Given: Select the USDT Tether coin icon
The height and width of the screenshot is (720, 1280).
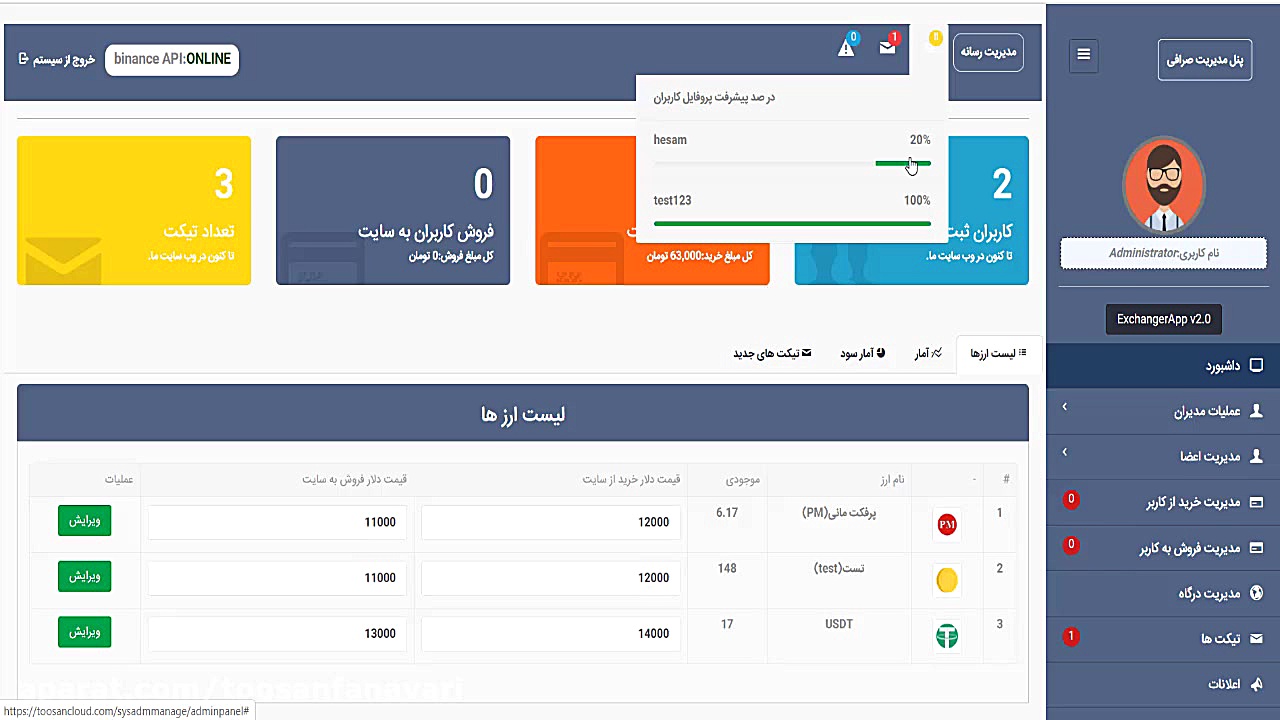Looking at the screenshot, I should [x=946, y=636].
